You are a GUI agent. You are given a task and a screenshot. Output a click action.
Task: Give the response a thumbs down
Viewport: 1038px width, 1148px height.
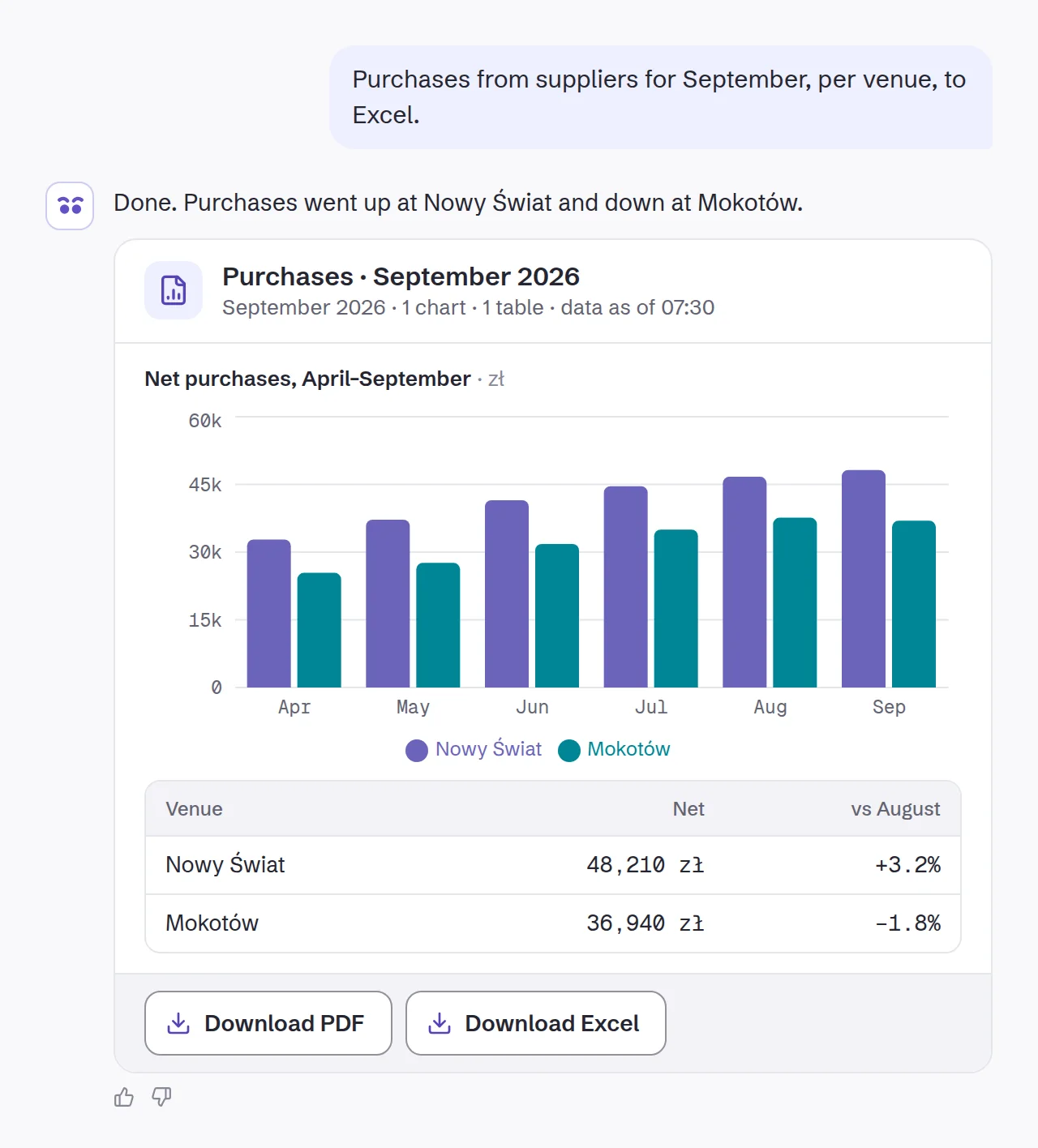161,1097
